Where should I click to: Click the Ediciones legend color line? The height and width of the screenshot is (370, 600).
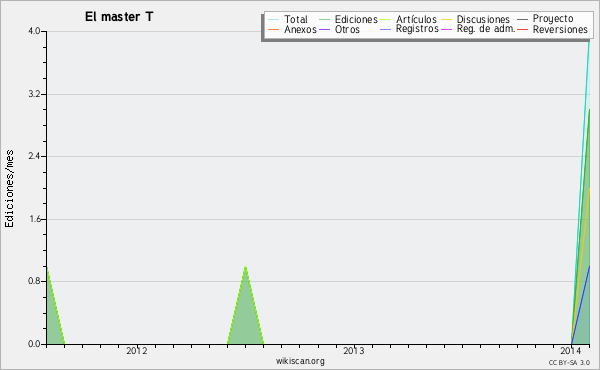tap(324, 20)
